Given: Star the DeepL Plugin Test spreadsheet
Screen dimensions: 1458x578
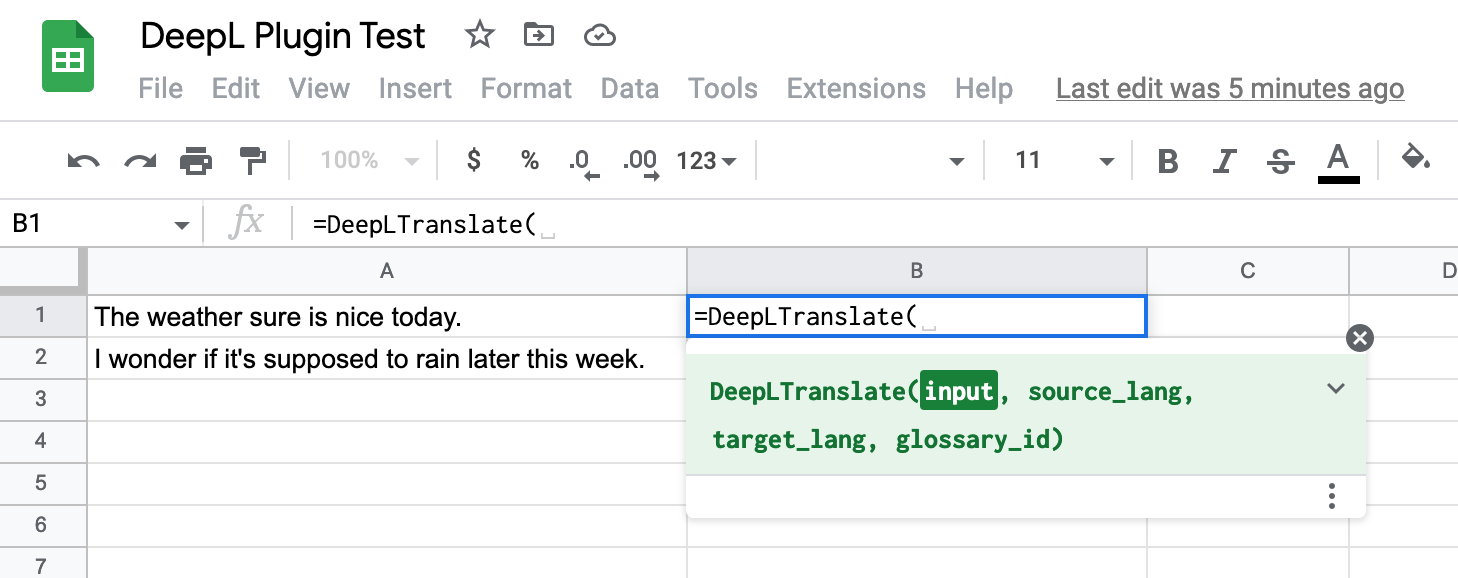Looking at the screenshot, I should tap(479, 34).
